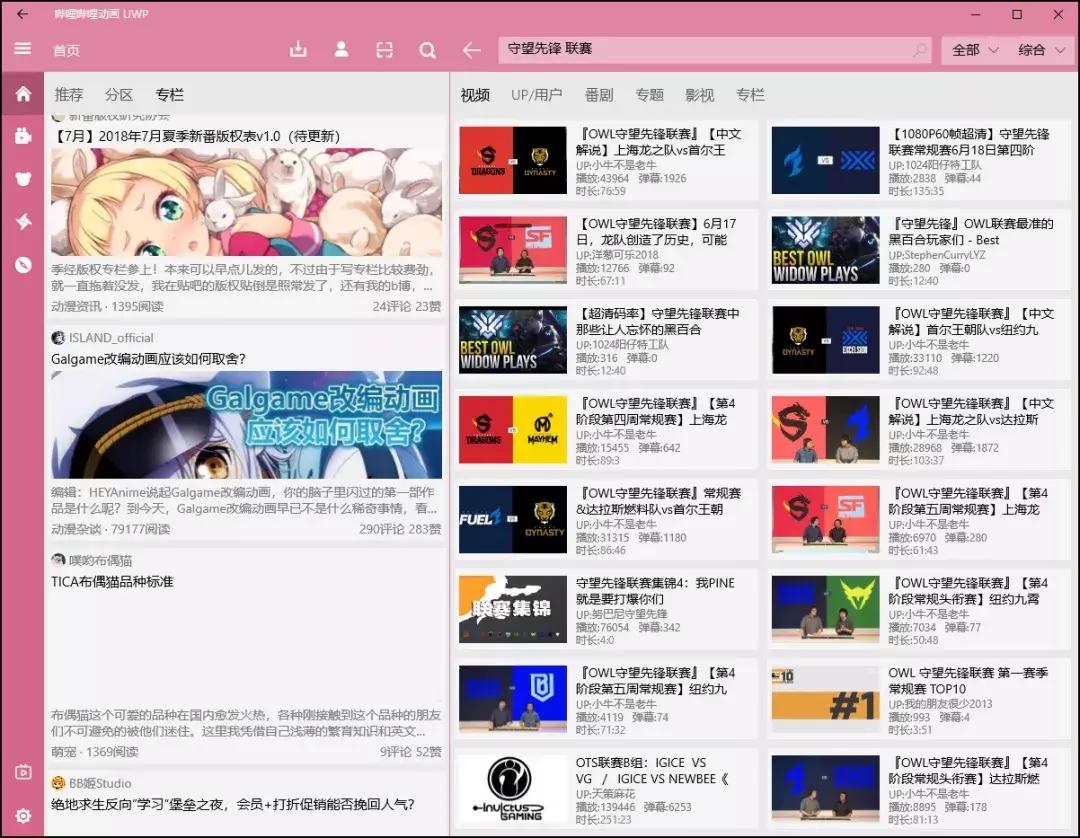1080x838 pixels.
Task: Open the second sidebar channel icon
Action: tap(23, 136)
